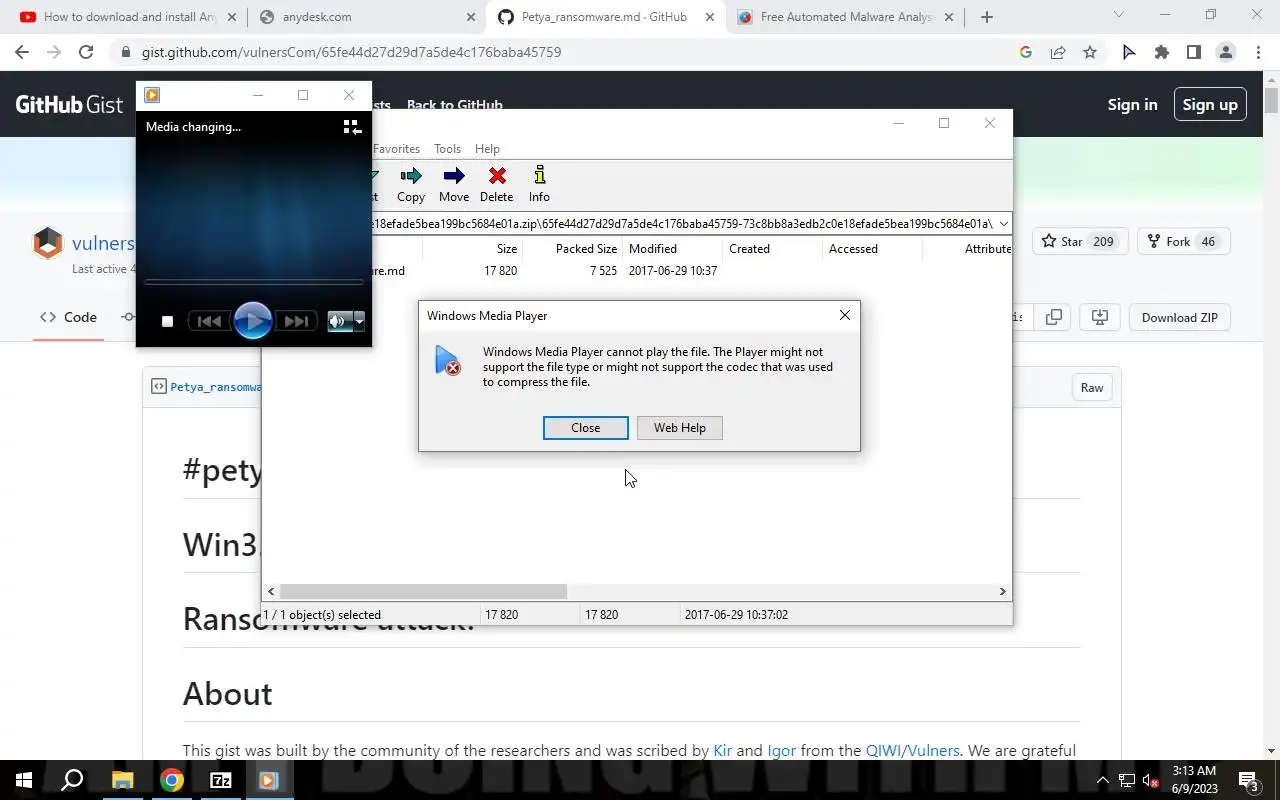1280x800 pixels.
Task: Switch to the anydesk.com browser tab
Action: point(366,17)
